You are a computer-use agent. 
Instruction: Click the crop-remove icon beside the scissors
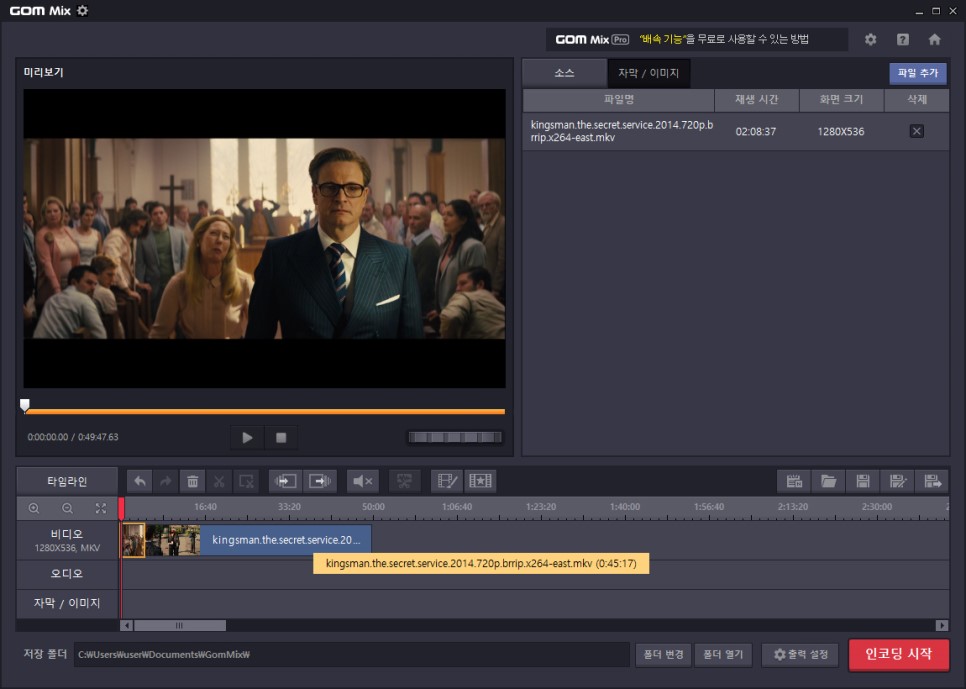246,481
